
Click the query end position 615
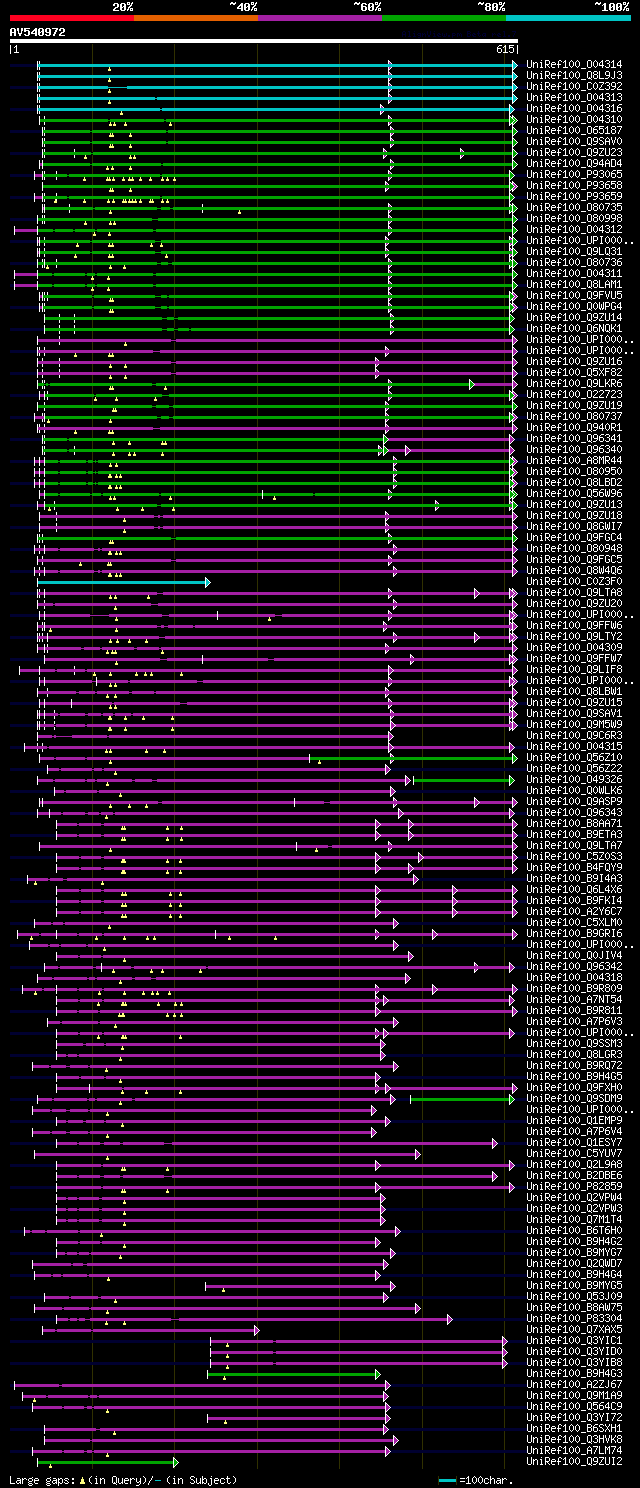pos(505,49)
